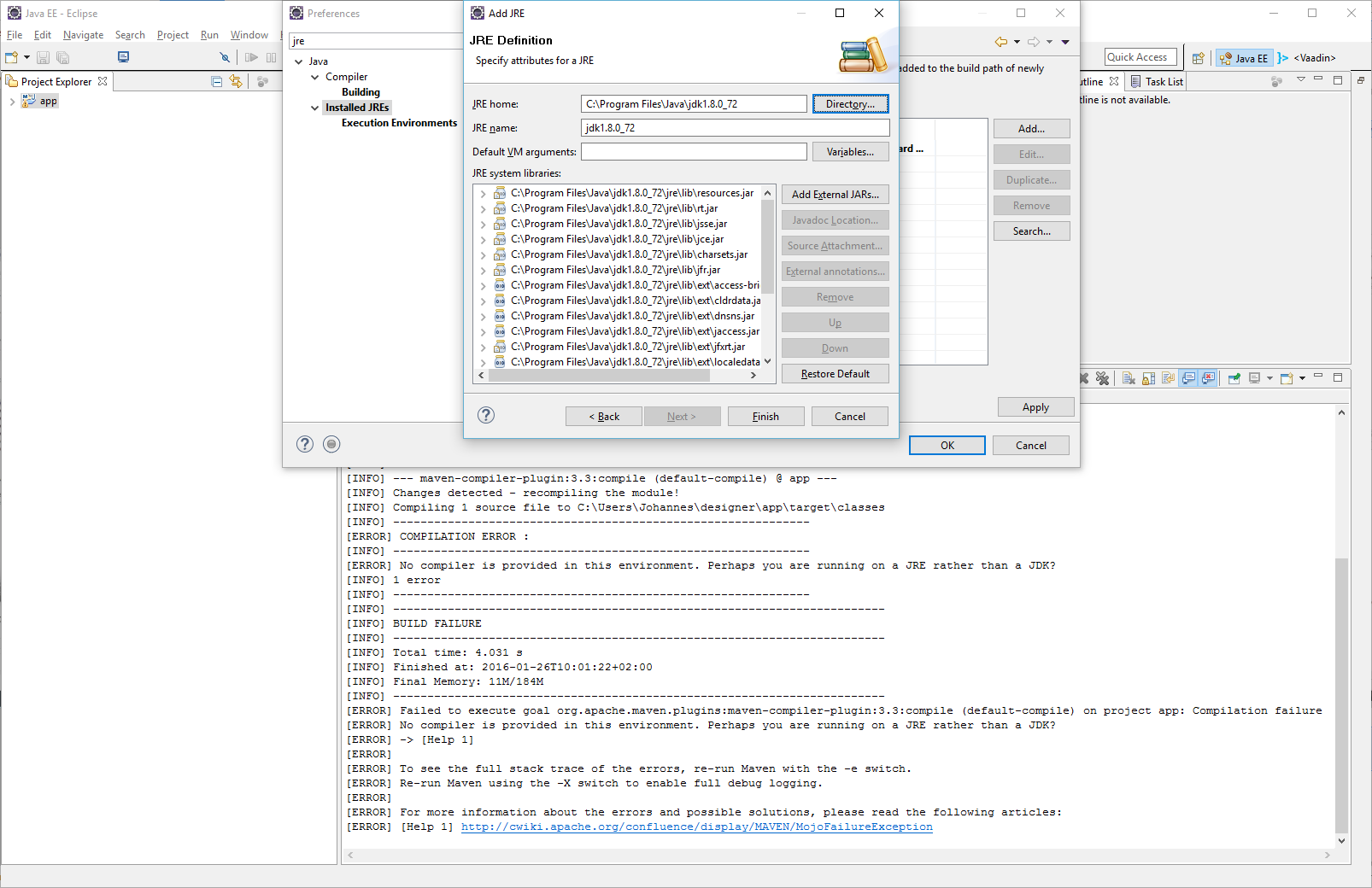Viewport: 1372px width, 888px height.
Task: Open the Window menu
Action: pos(249,35)
